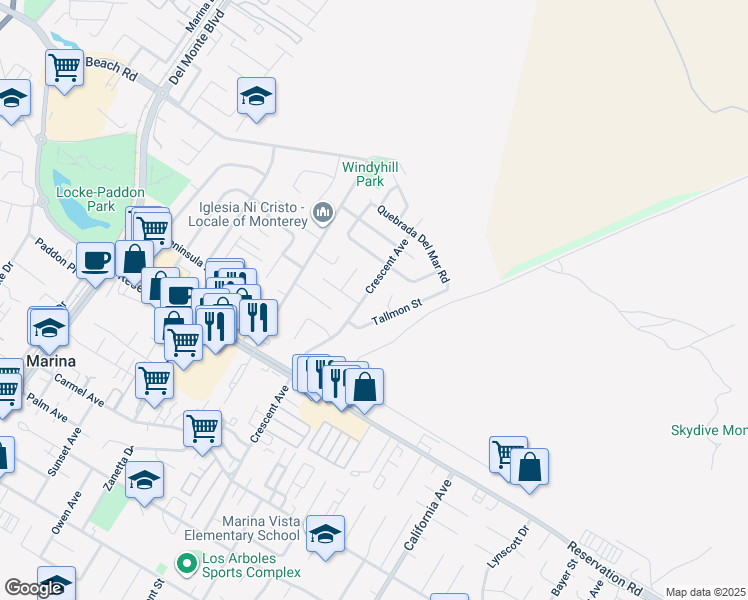Open the Google logo link
This screenshot has height=600, width=748.
pos(33,588)
